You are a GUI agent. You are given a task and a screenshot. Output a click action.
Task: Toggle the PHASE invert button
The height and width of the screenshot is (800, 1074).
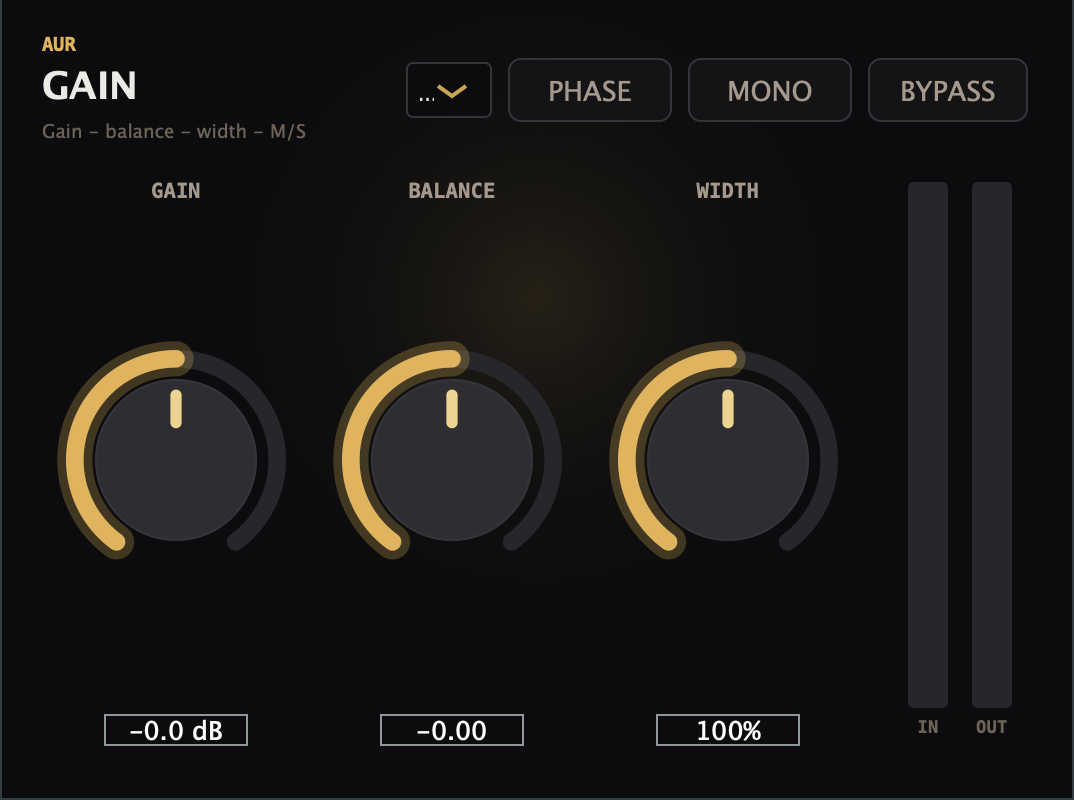pyautogui.click(x=590, y=90)
